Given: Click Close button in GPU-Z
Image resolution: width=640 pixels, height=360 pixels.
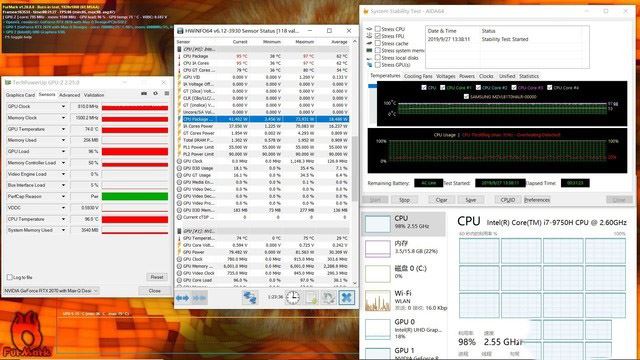Looking at the screenshot, I should (x=155, y=291).
